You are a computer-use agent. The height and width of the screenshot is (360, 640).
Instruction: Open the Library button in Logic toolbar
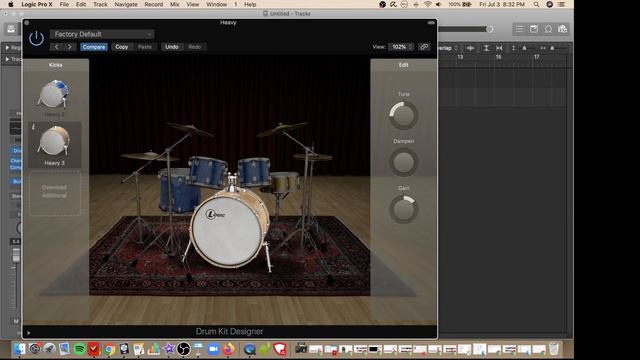11,29
